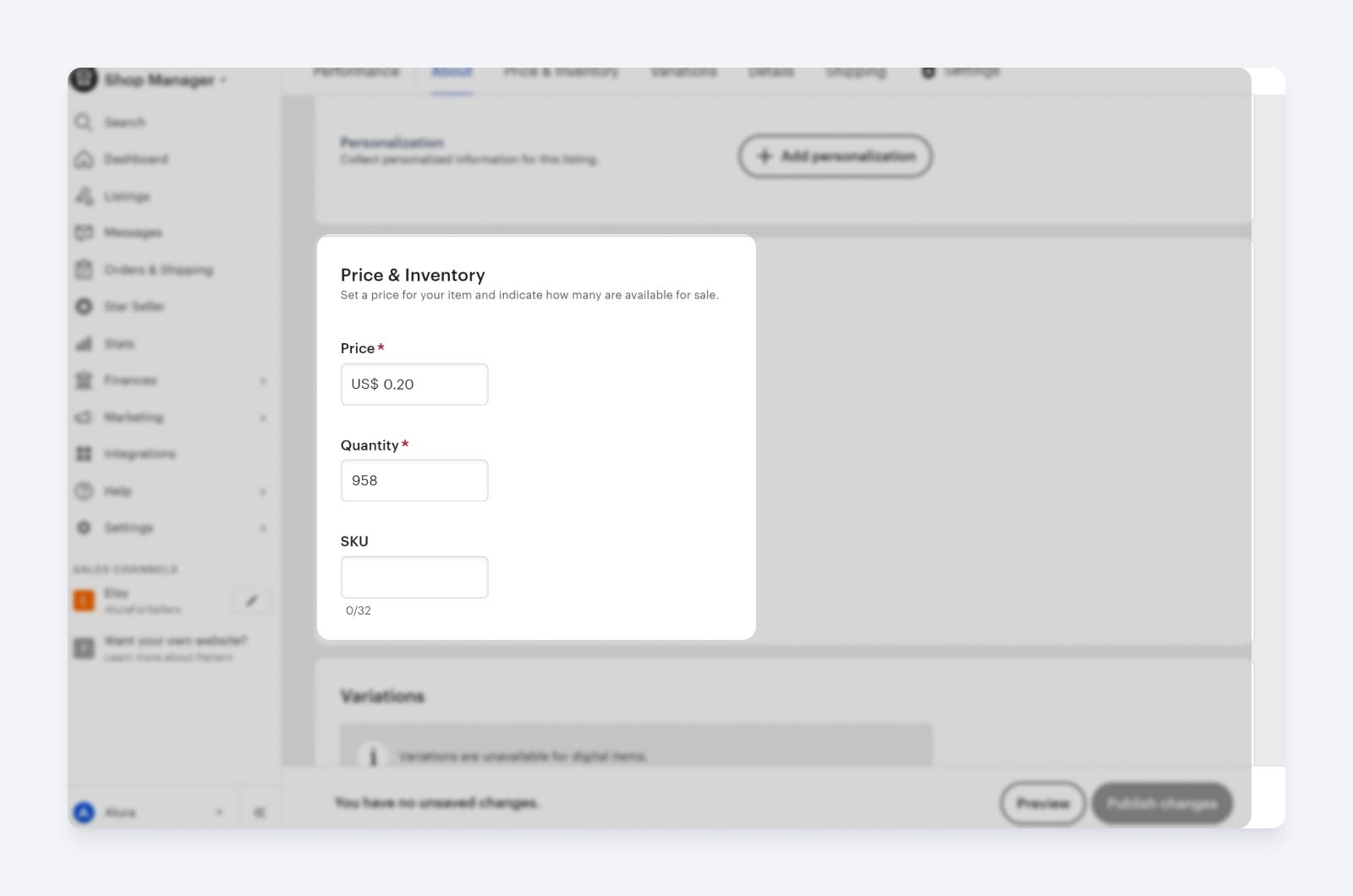Image resolution: width=1353 pixels, height=896 pixels.
Task: Open Dashboard via its home icon
Action: [x=84, y=159]
